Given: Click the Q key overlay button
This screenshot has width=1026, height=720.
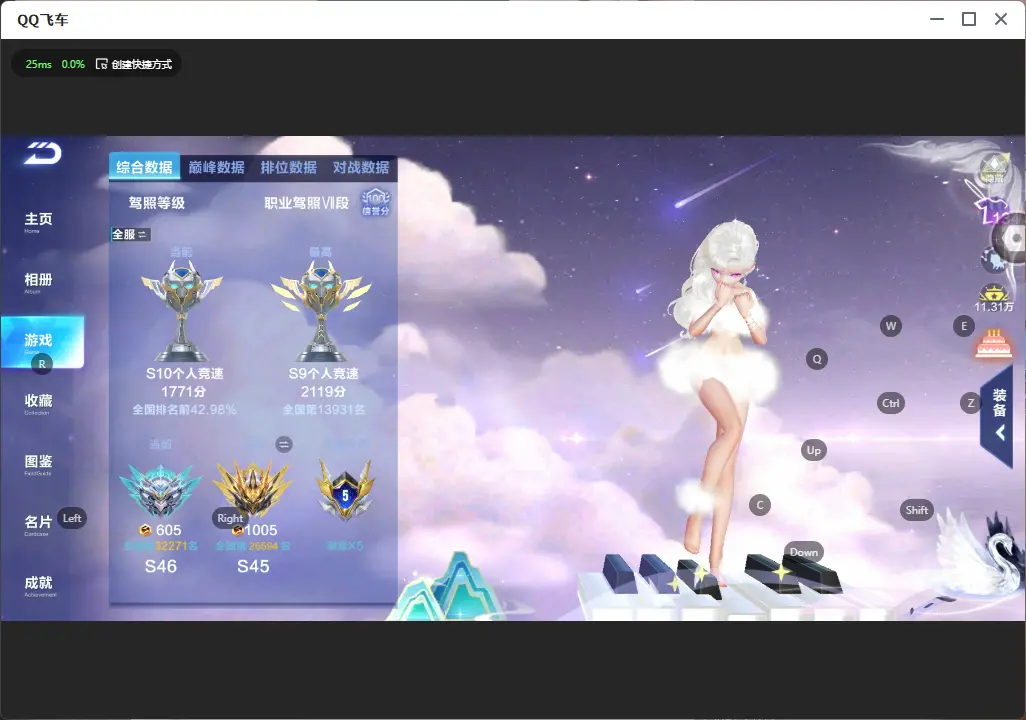Looking at the screenshot, I should coord(817,359).
